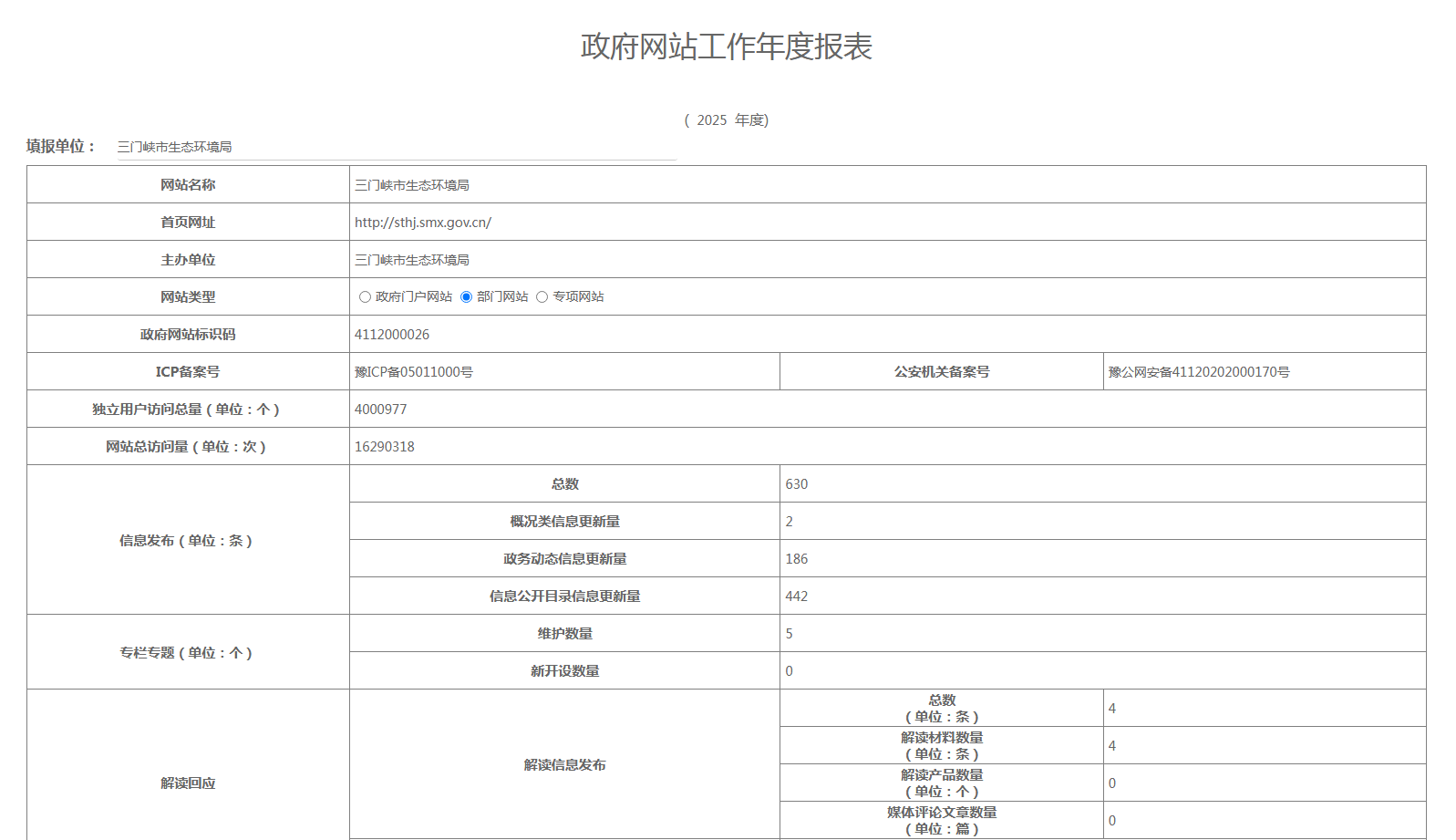Click the 信息公开目录信息更新量 value 442

point(797,596)
